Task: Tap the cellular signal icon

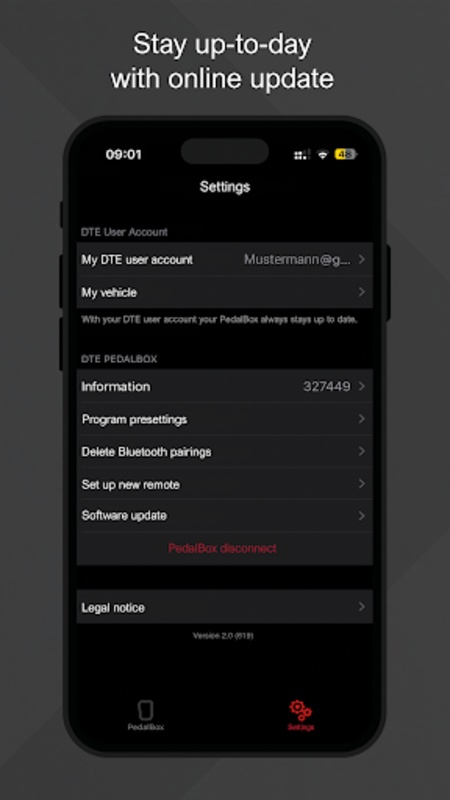Action: click(302, 155)
